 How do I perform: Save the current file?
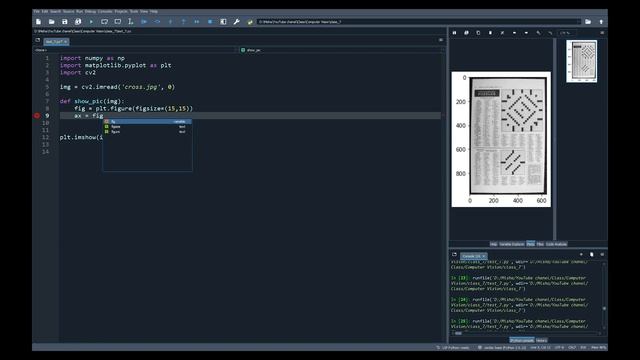coord(64,22)
